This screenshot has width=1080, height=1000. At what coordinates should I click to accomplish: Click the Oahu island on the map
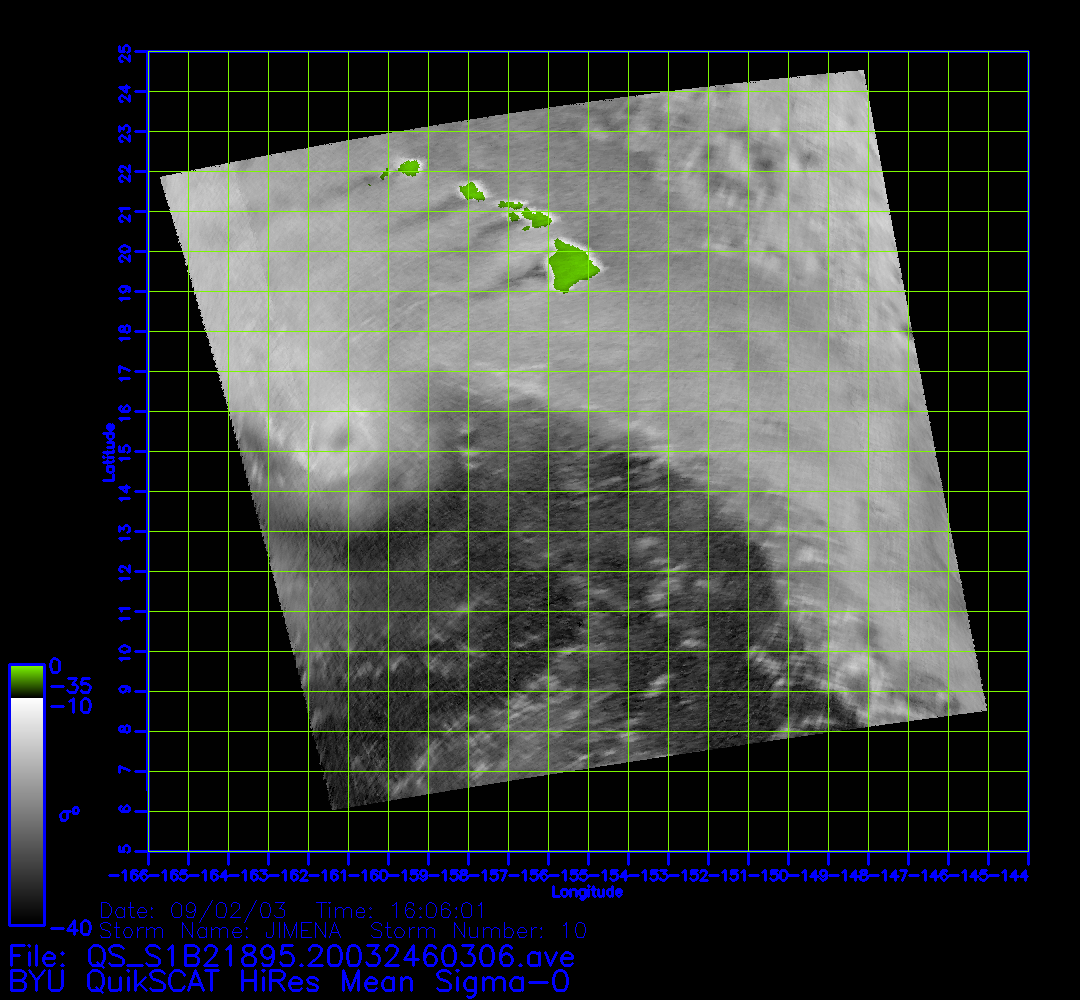(471, 189)
